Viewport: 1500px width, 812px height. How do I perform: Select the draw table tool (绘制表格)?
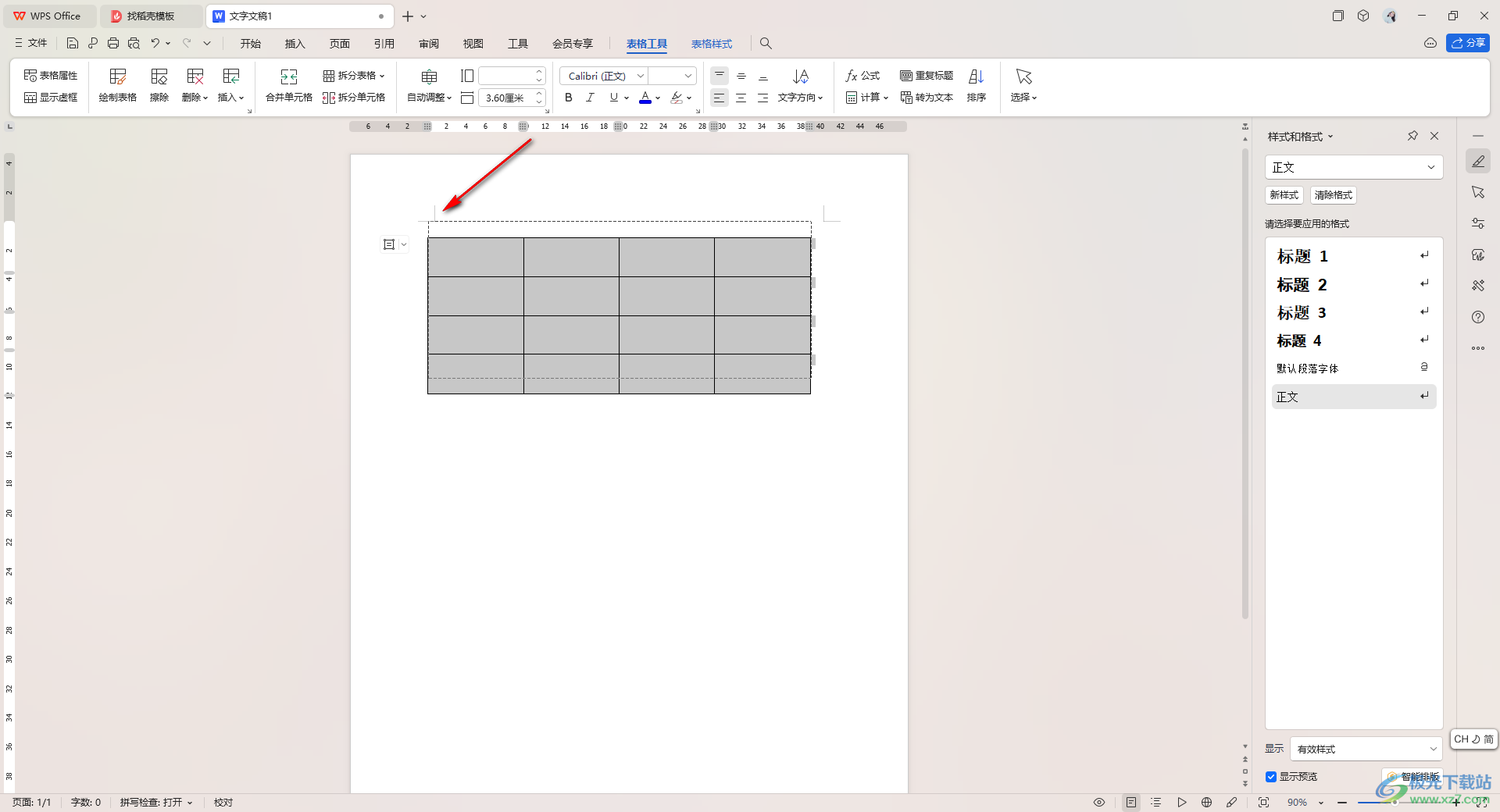point(118,85)
